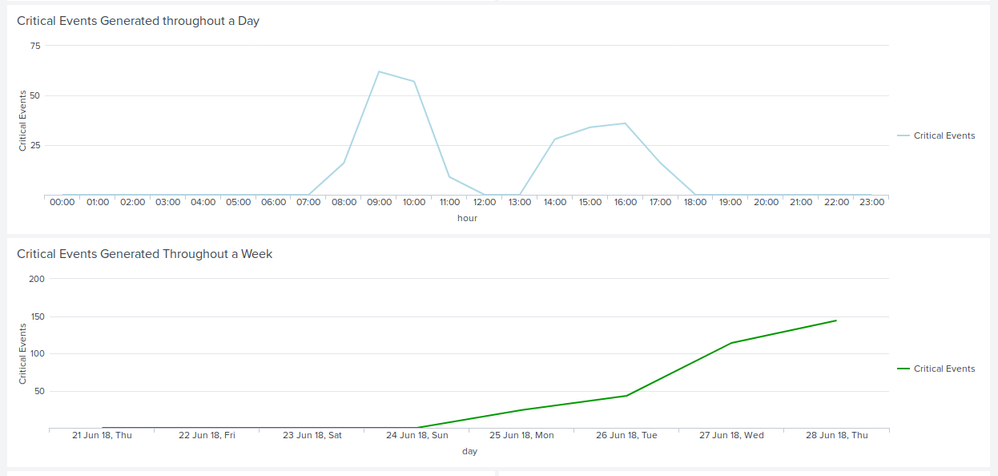Viewport: 998px width, 476px height.
Task: Click the 05:00 hour axis label
Action: (x=238, y=202)
